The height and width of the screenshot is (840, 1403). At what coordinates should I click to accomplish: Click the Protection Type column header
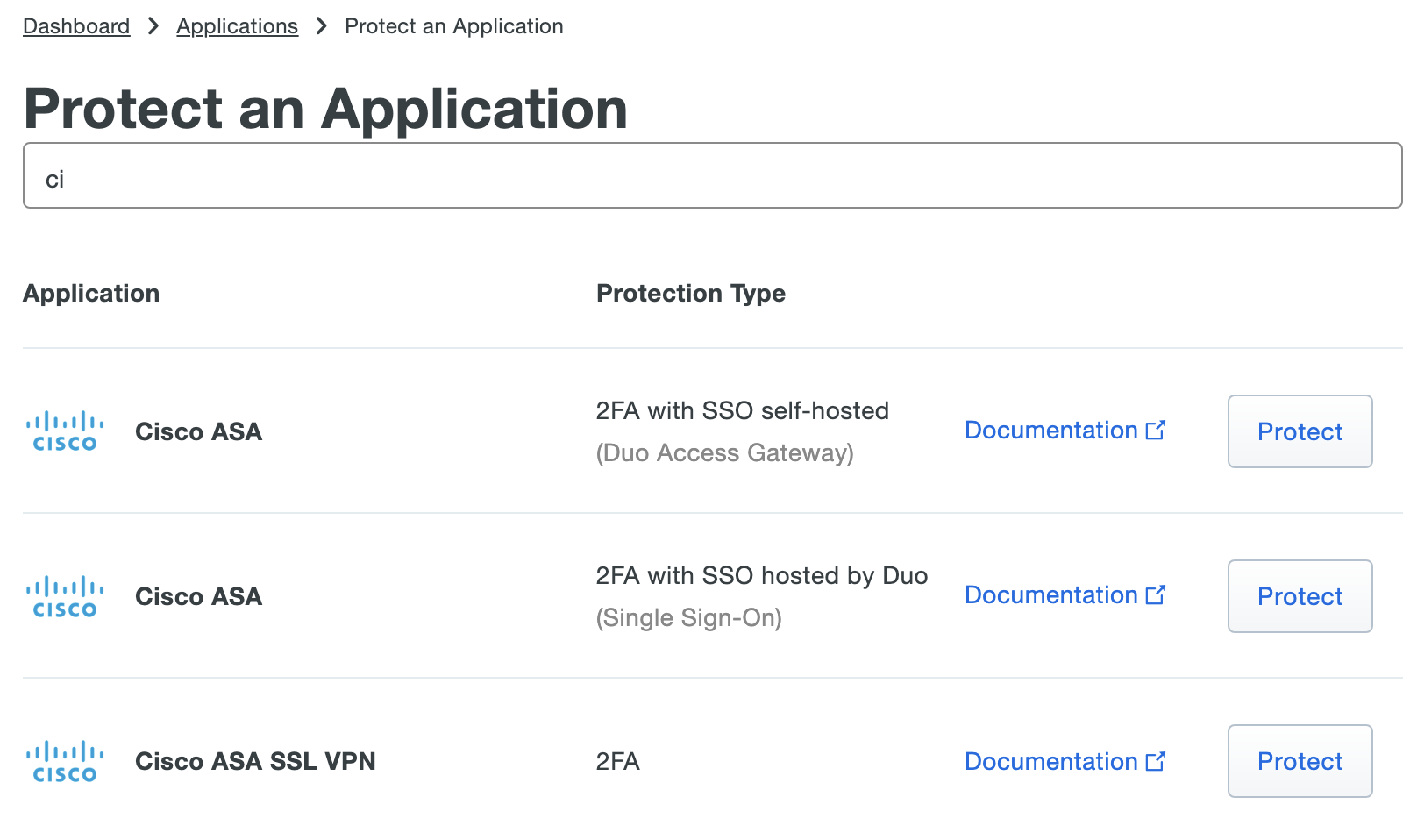click(691, 293)
